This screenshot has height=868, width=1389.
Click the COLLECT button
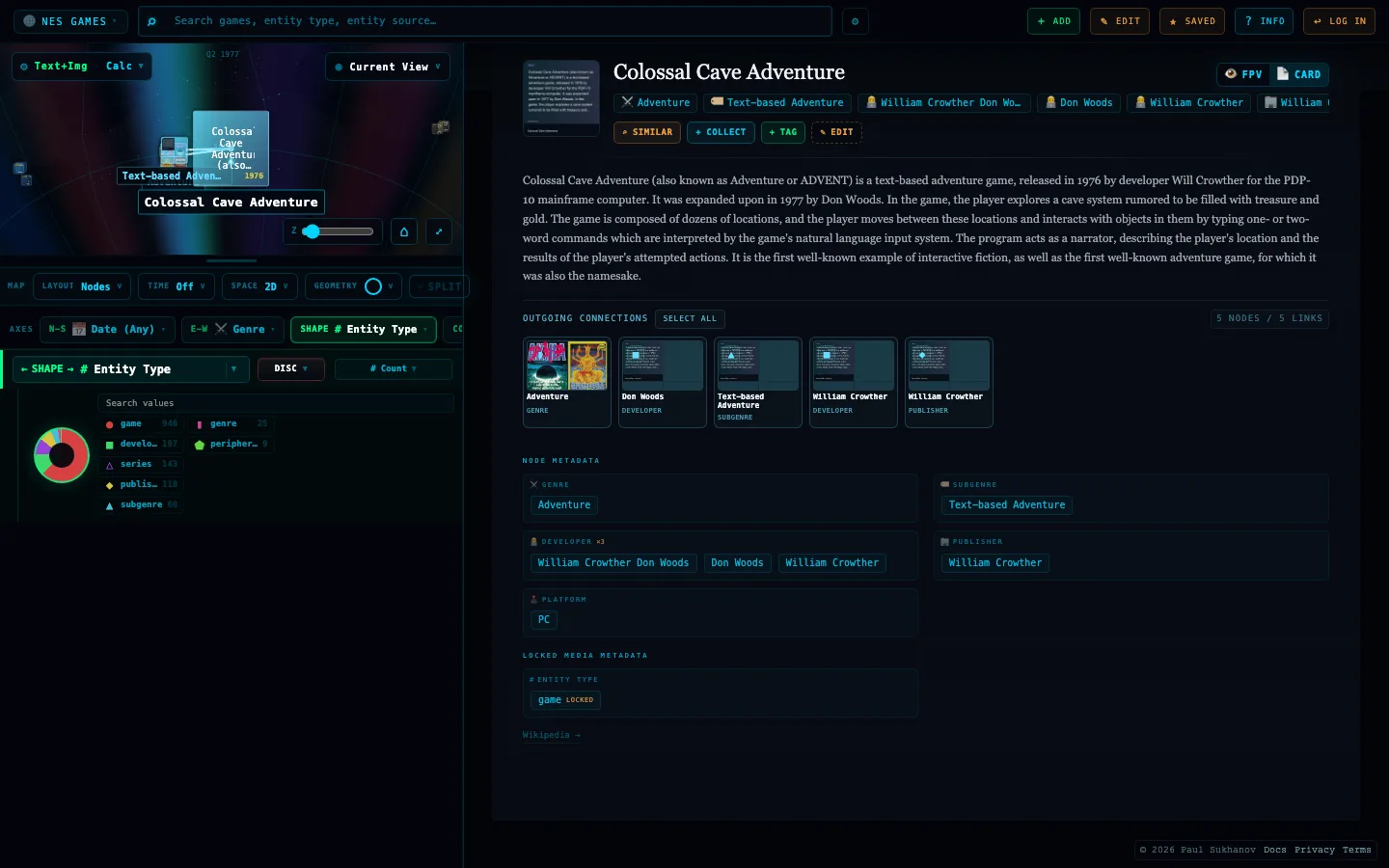[x=721, y=132]
